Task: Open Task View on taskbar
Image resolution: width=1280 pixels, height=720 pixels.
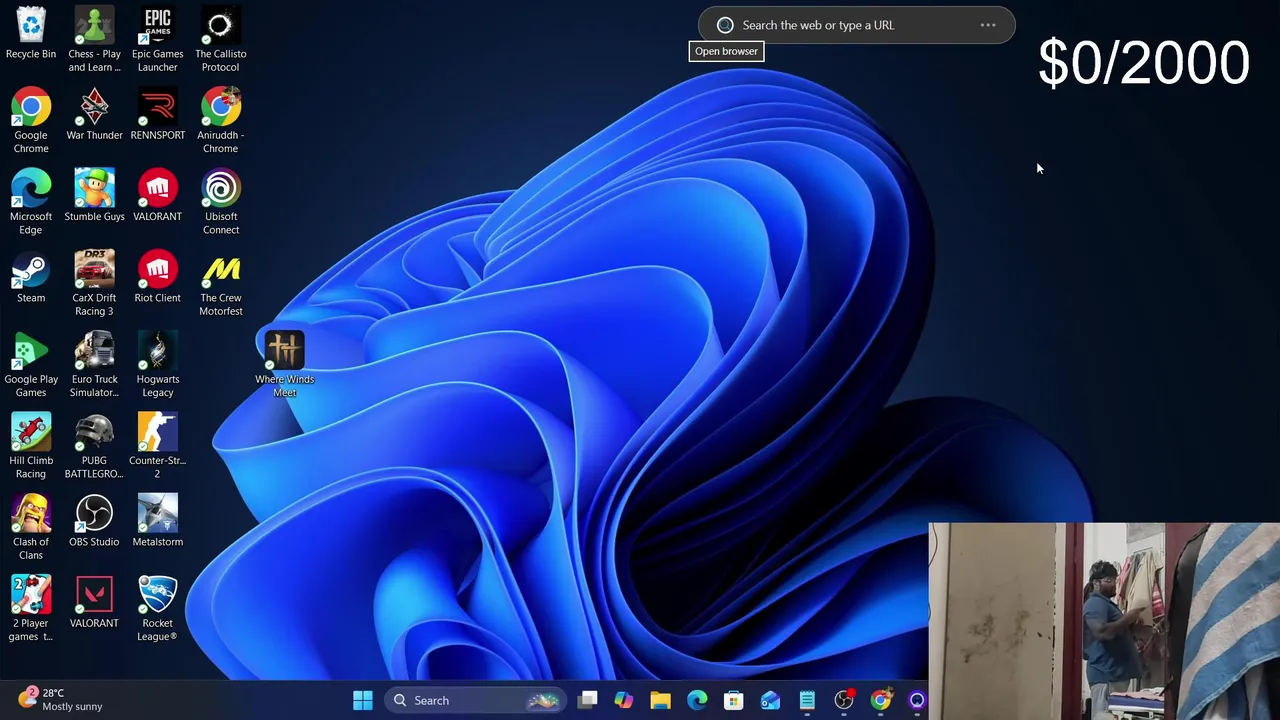Action: [588, 700]
